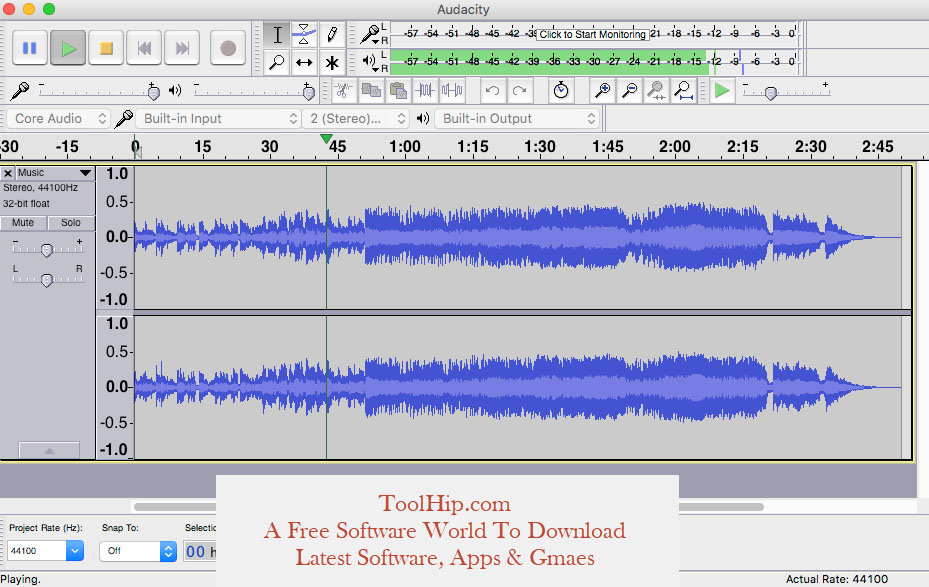Collapse the Music track with arrow button
The image size is (929, 587).
click(49, 450)
